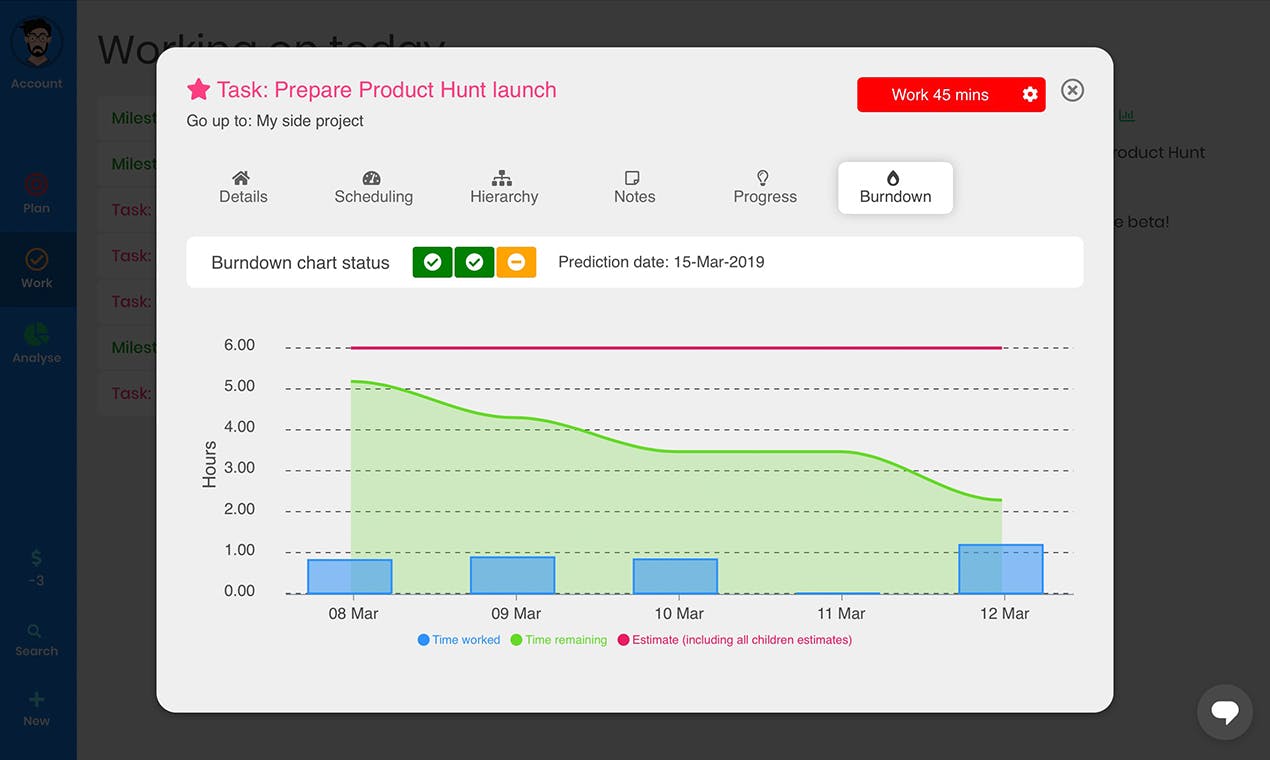Close the task dialog

click(x=1072, y=90)
